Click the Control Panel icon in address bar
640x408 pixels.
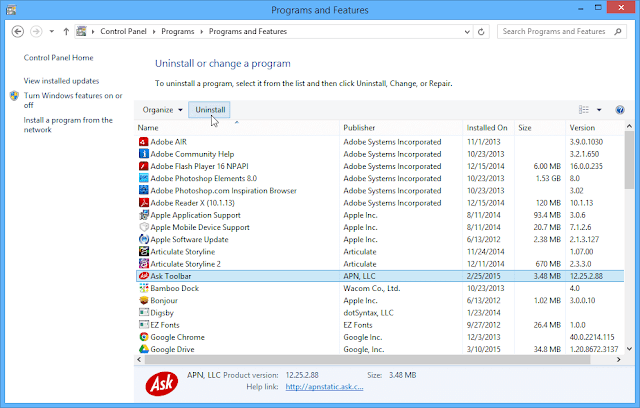coord(82,31)
